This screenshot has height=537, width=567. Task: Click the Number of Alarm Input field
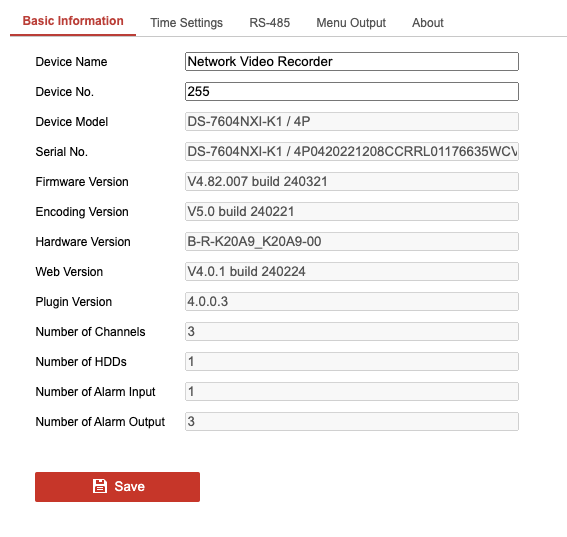coord(352,392)
